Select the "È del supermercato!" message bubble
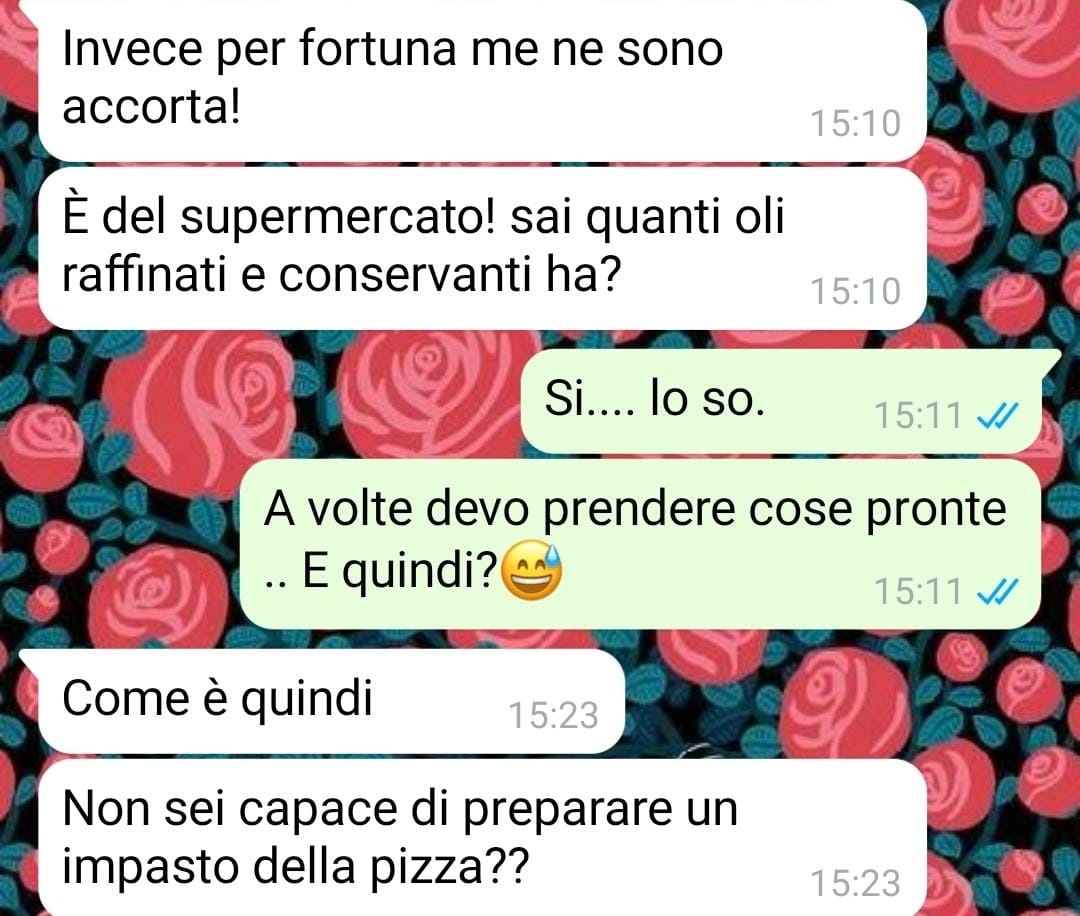 pos(482,248)
